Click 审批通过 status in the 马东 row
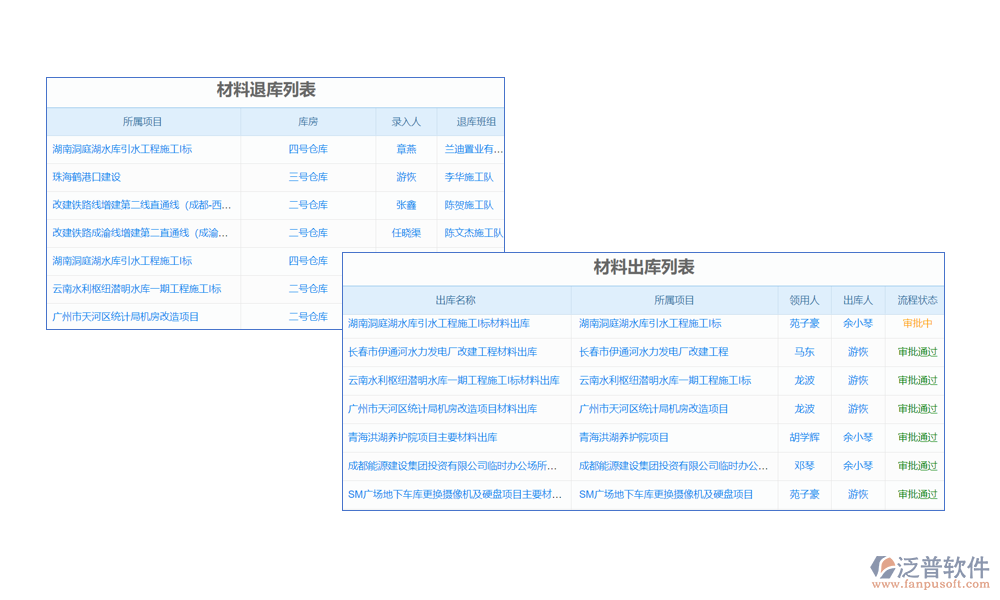Screen dimensions: 1000x600 coord(917,352)
